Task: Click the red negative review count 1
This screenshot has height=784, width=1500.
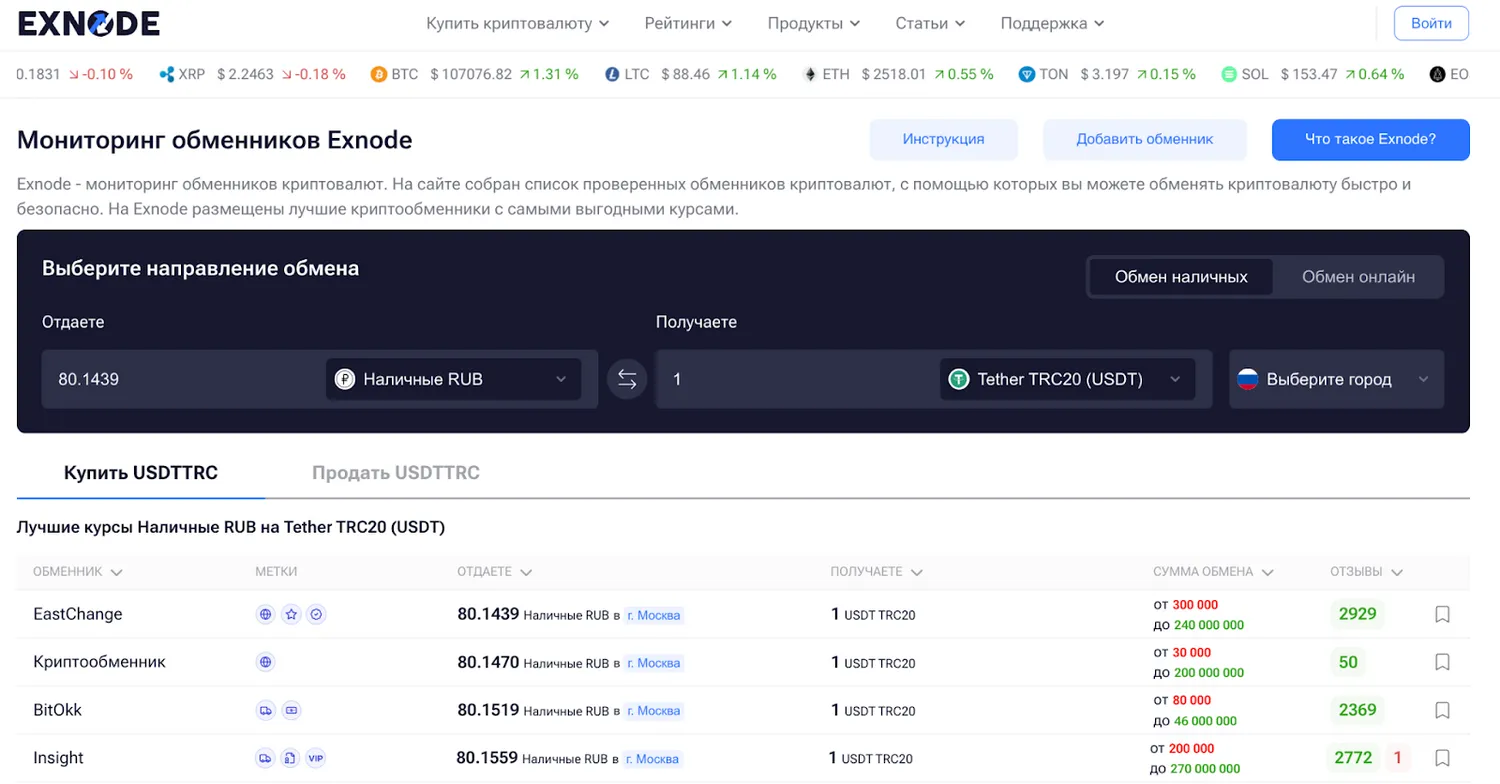Action: [x=1398, y=758]
